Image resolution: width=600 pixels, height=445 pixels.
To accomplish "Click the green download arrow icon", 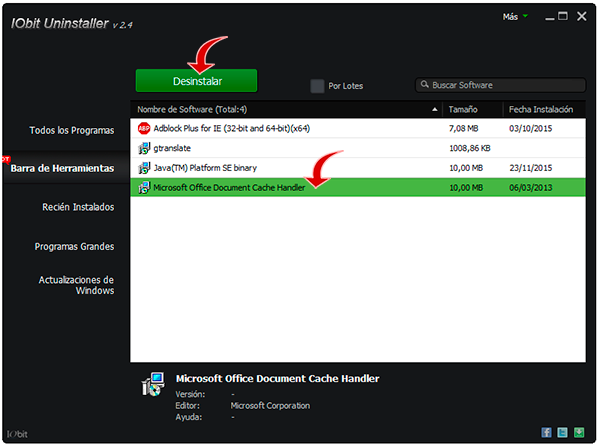I will [x=579, y=432].
